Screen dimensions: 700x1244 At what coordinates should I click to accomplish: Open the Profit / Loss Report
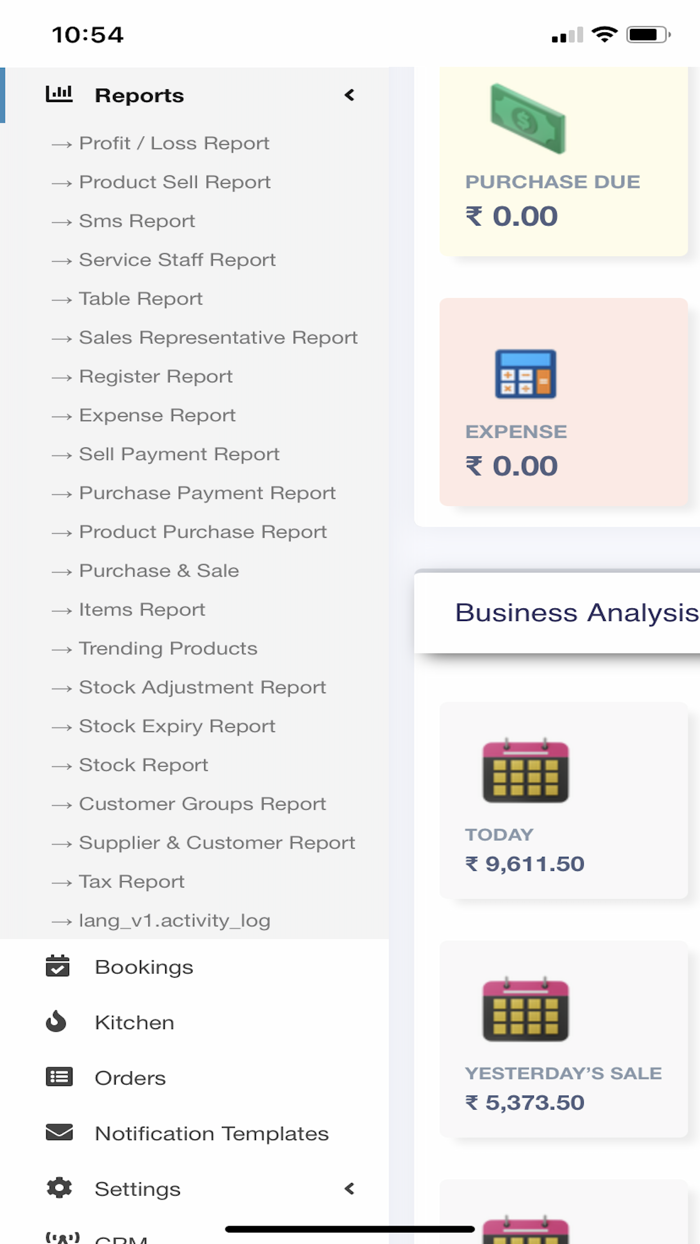tap(174, 143)
